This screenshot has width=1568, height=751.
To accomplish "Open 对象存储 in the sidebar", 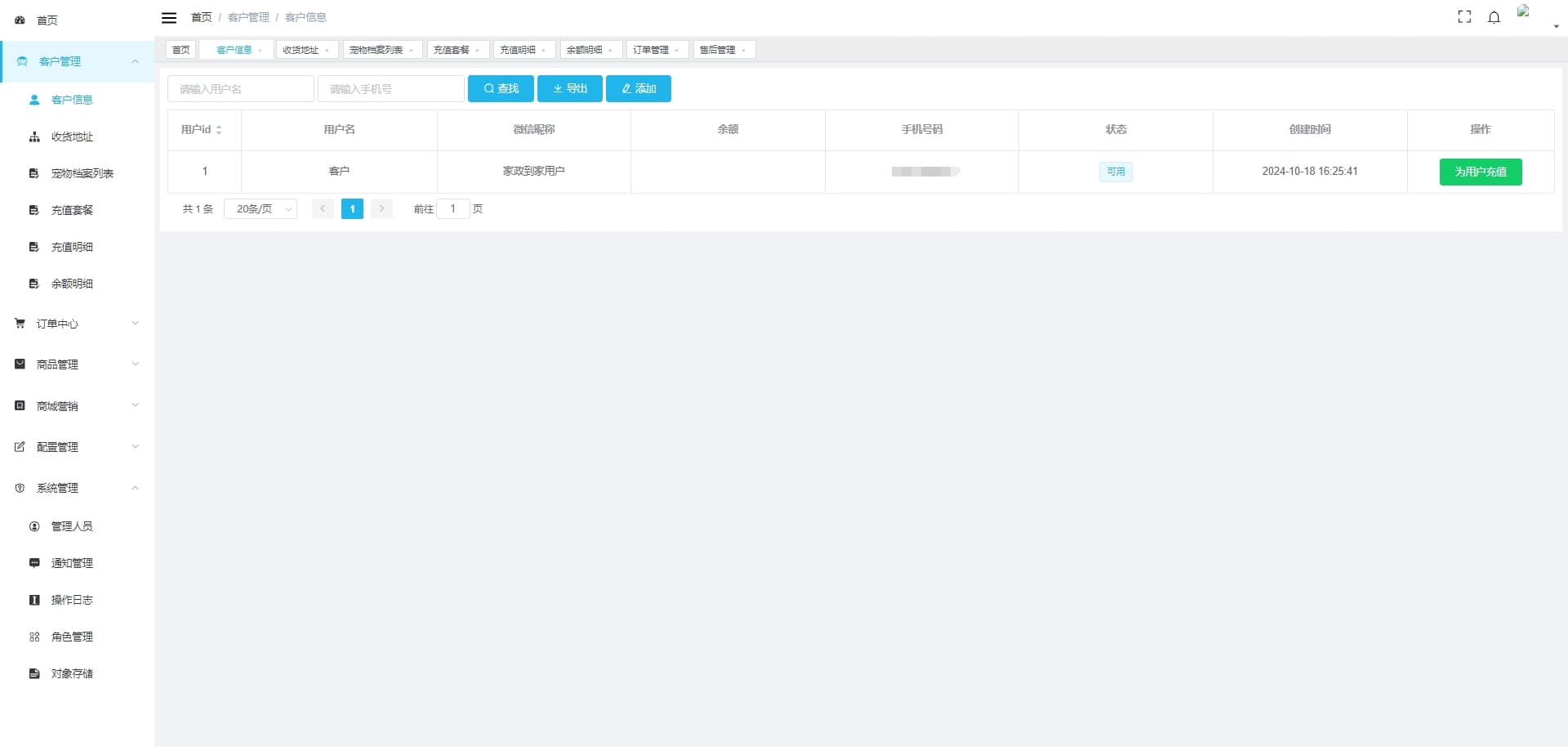I will (78, 673).
